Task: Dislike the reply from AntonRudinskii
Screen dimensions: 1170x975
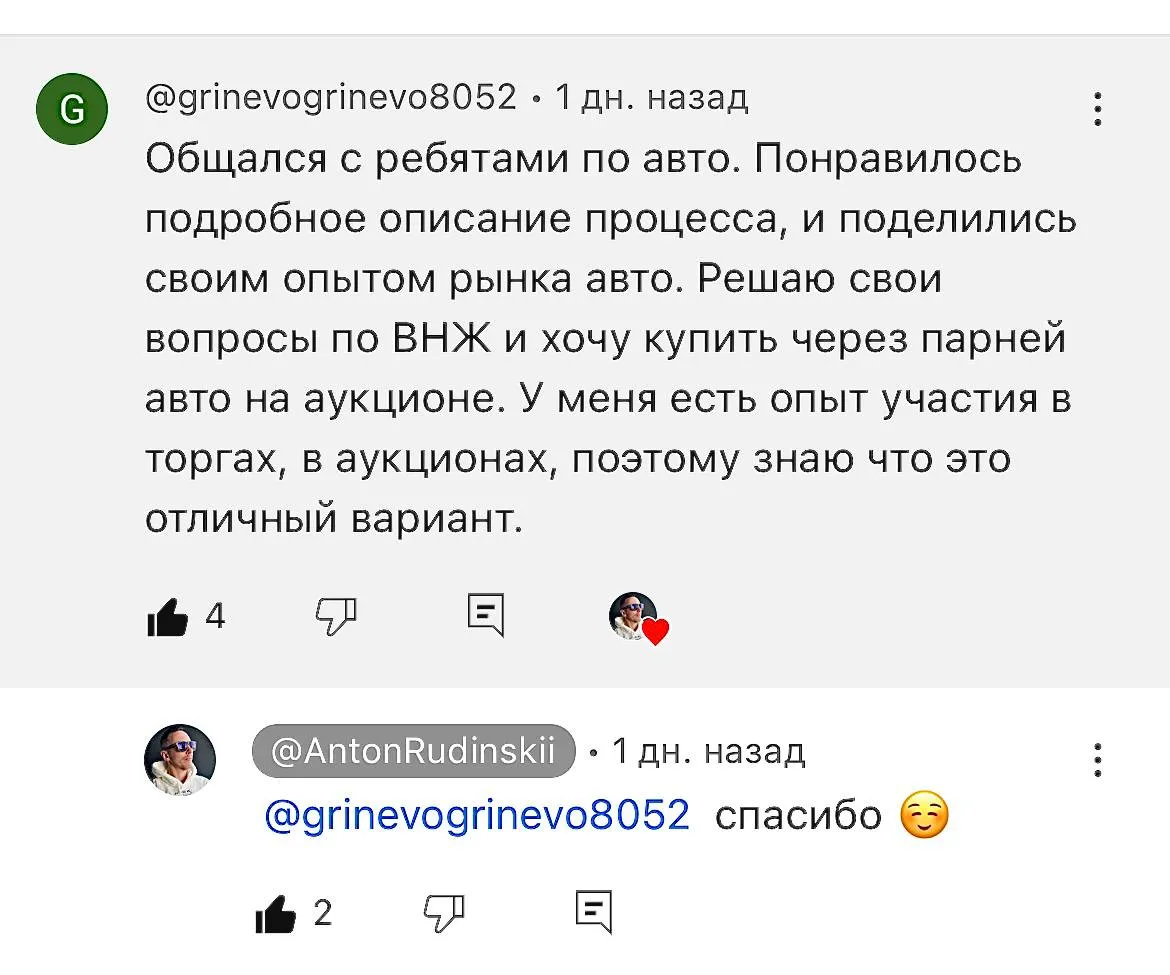Action: click(x=445, y=913)
